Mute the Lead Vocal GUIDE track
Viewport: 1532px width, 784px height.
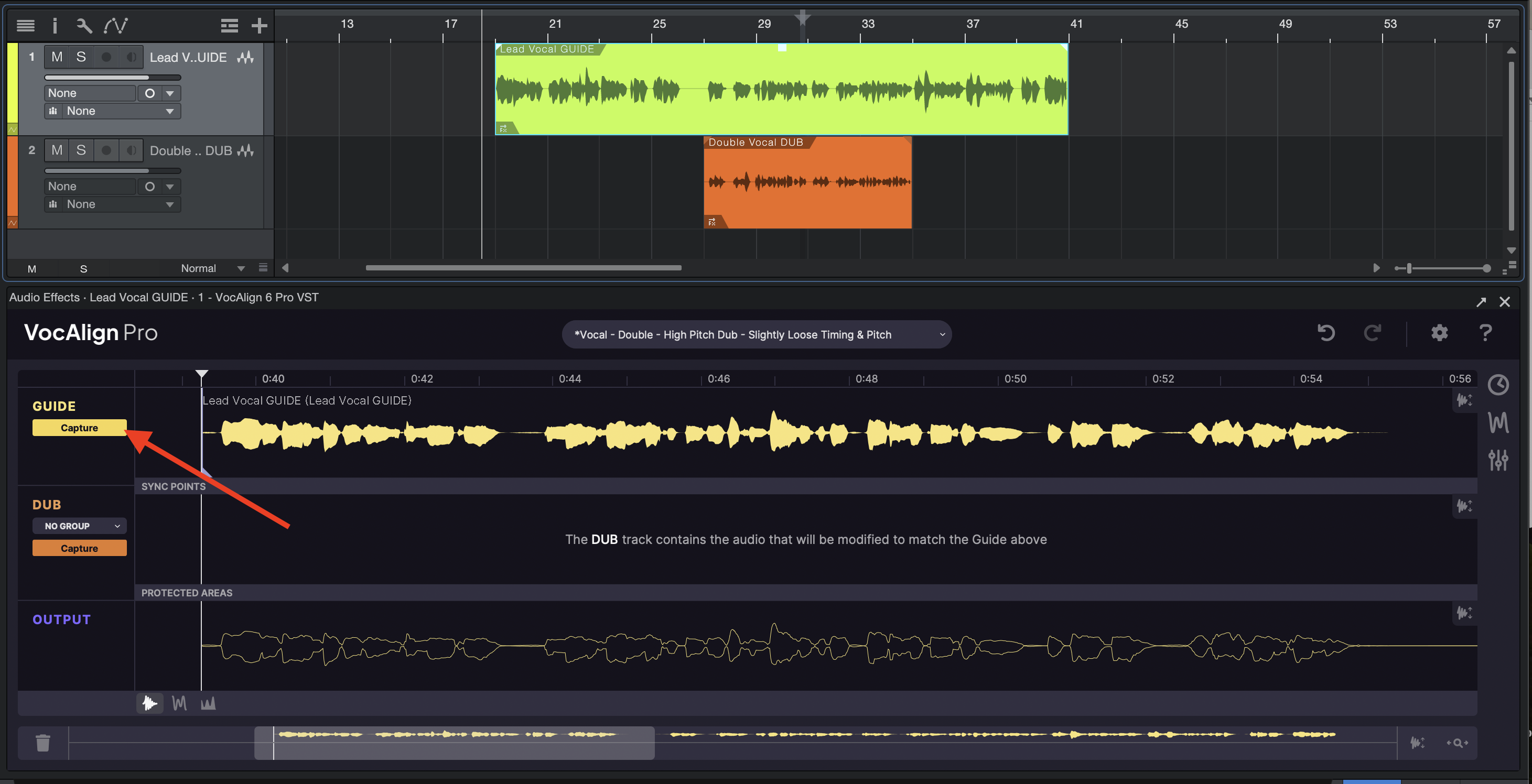(57, 57)
